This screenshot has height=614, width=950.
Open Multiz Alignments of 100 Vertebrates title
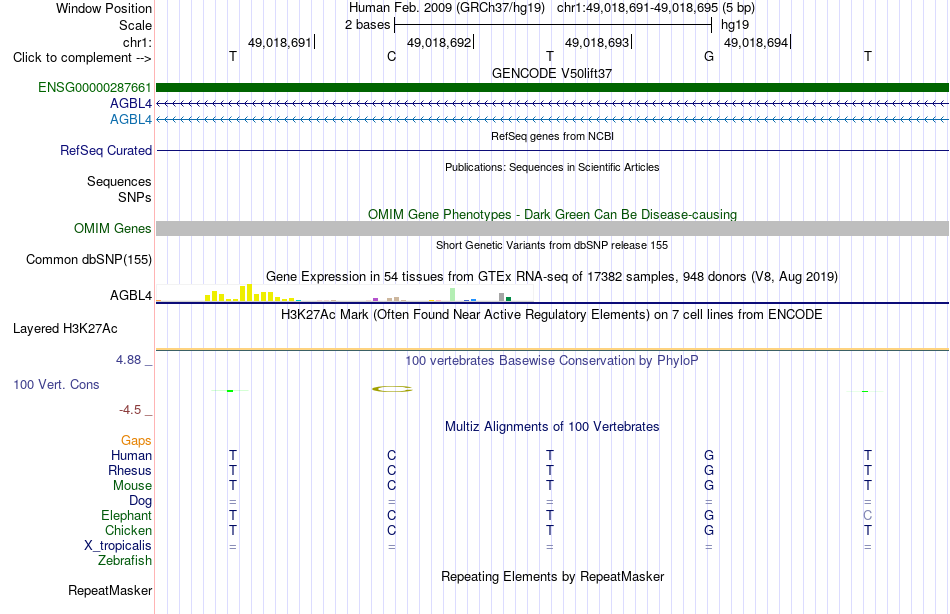(x=552, y=427)
